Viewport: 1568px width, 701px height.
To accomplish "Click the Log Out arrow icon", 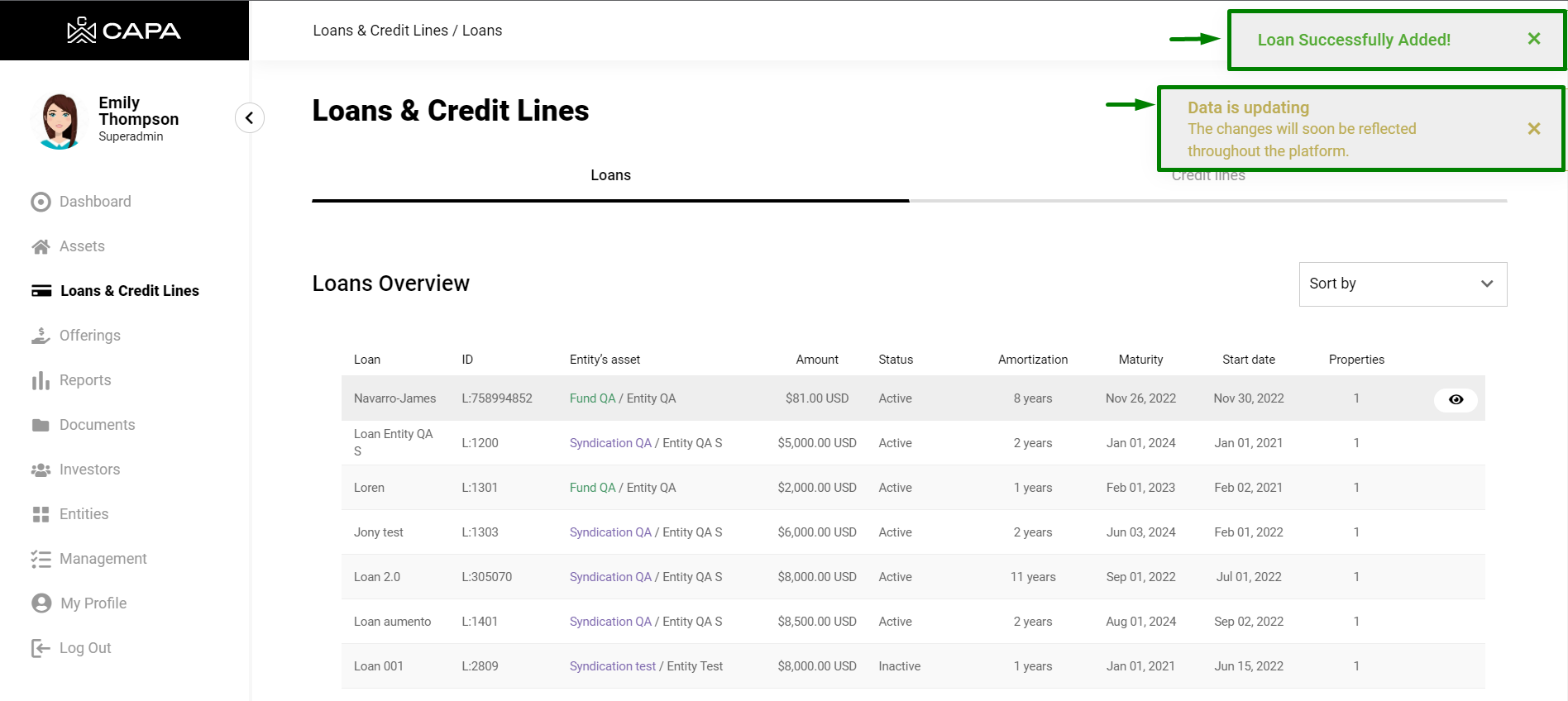I will coord(41,648).
